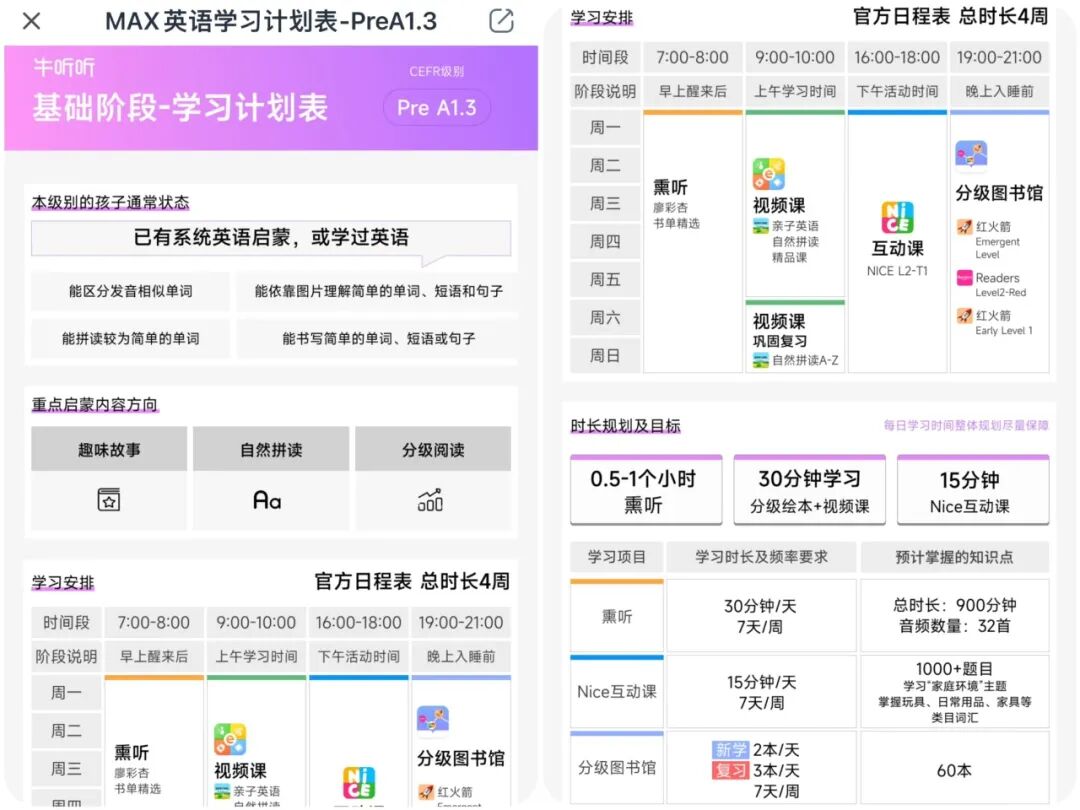This screenshot has width=1080, height=810.
Task: Select the calendar-star icon under 趣味故事
Action: [109, 499]
